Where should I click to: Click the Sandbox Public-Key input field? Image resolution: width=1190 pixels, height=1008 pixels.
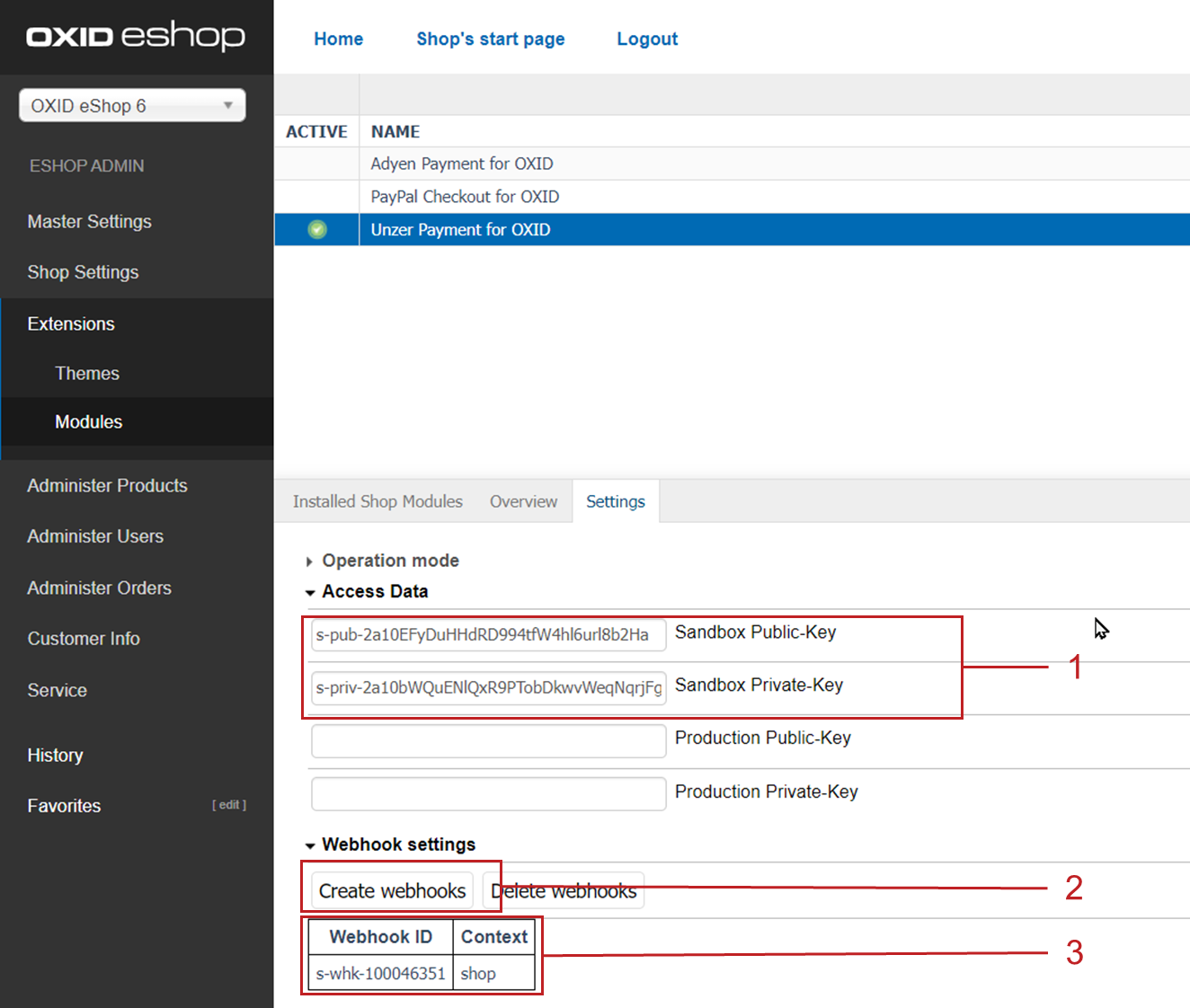(489, 634)
